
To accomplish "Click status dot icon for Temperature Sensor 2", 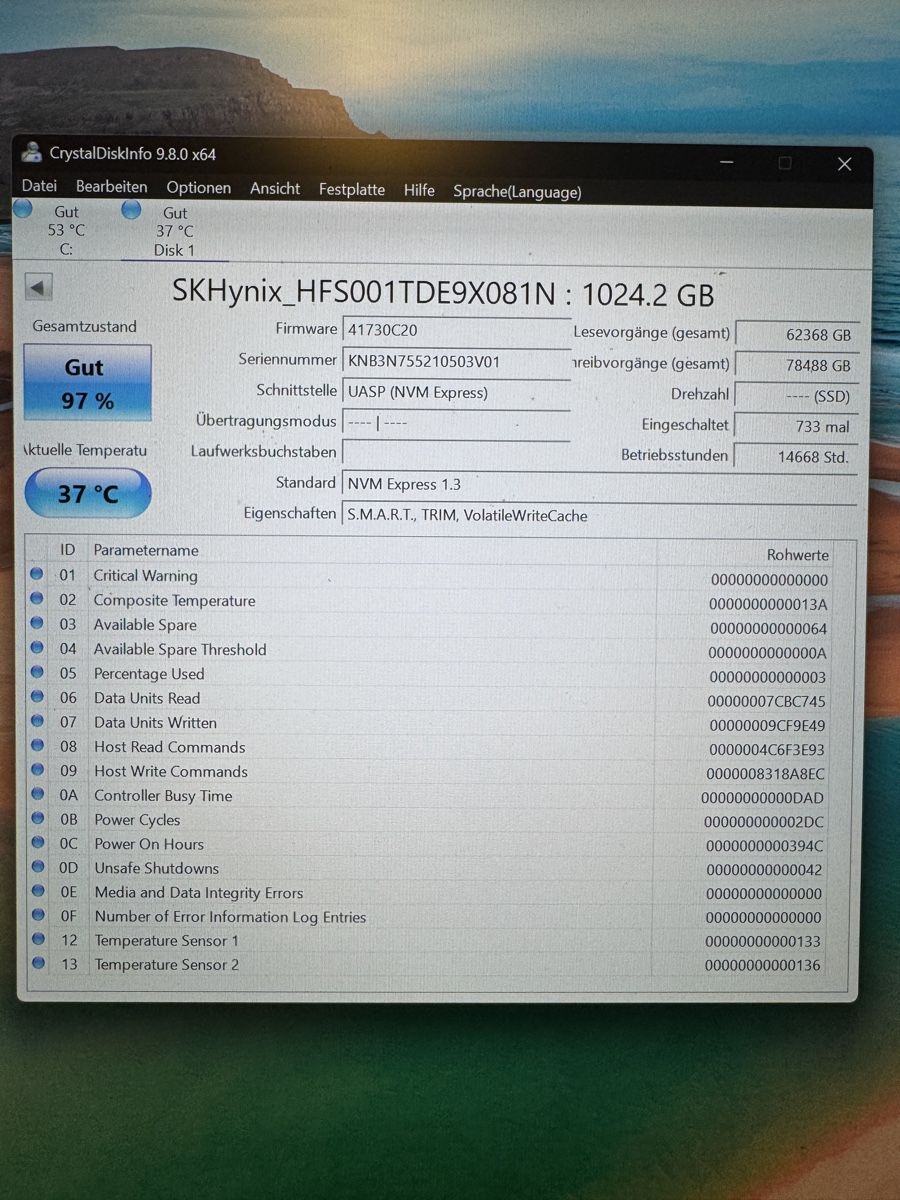I will (39, 963).
